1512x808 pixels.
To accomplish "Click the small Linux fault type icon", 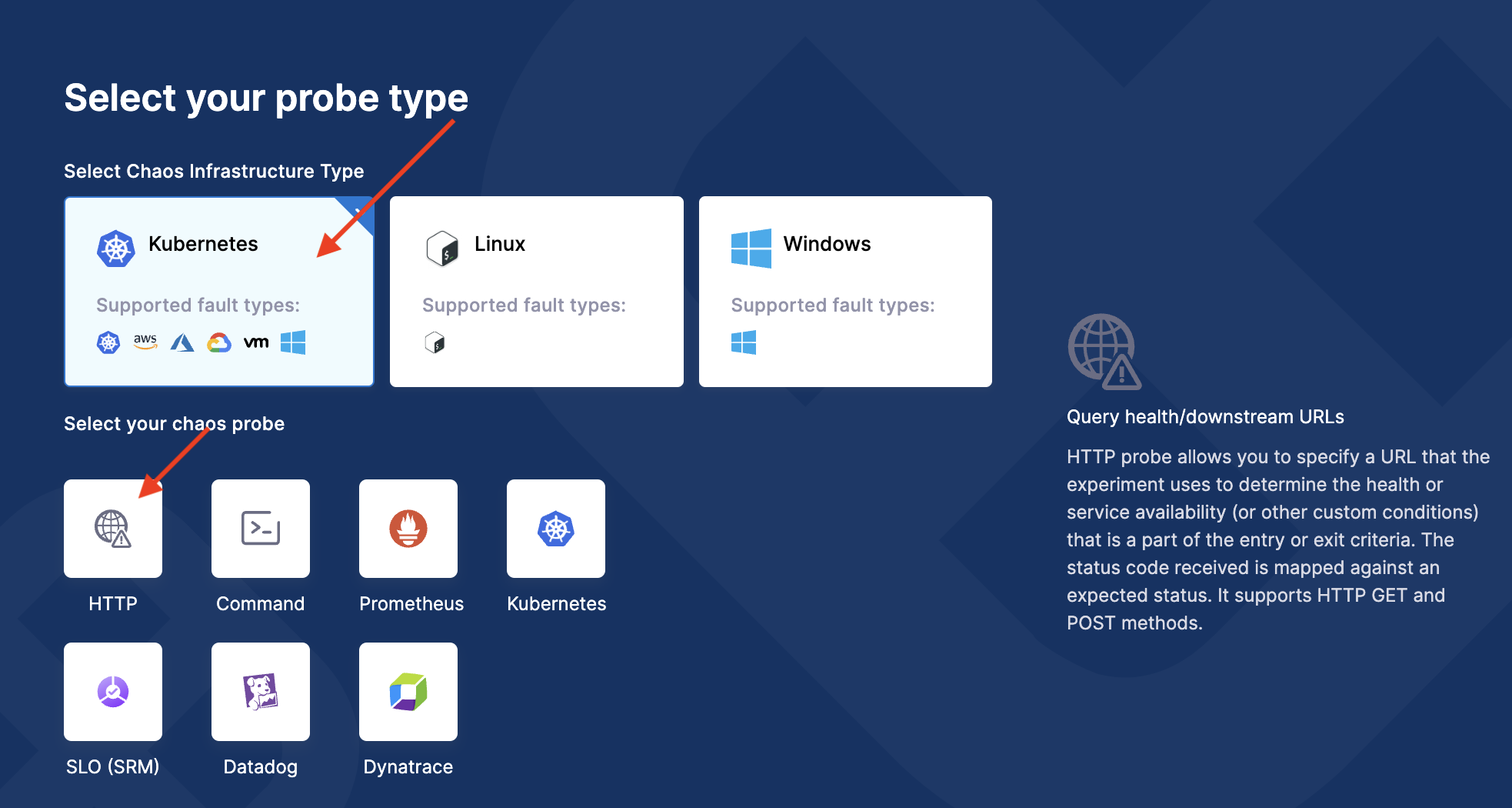I will (x=435, y=342).
